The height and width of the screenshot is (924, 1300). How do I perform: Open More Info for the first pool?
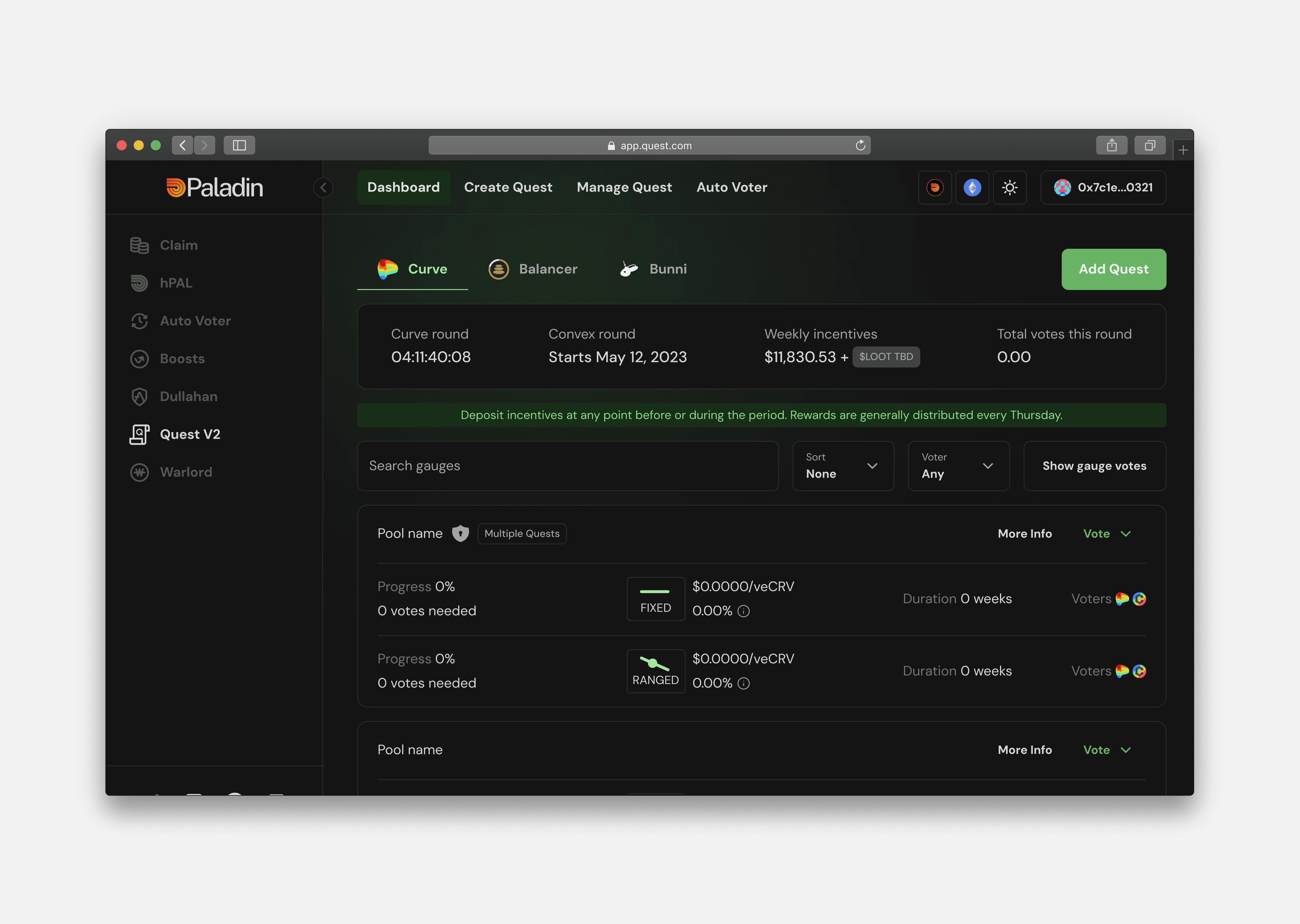1025,534
